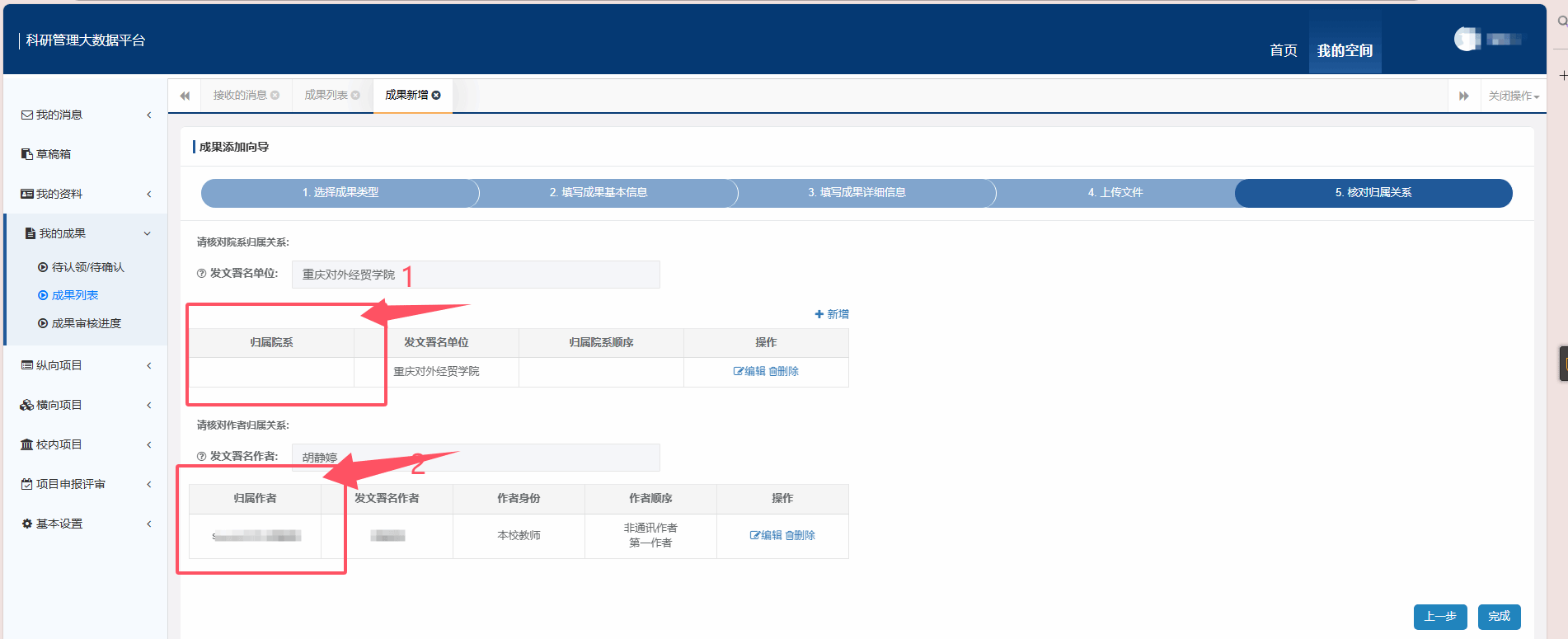
Task: Click the user avatar in header
Action: tap(1467, 39)
